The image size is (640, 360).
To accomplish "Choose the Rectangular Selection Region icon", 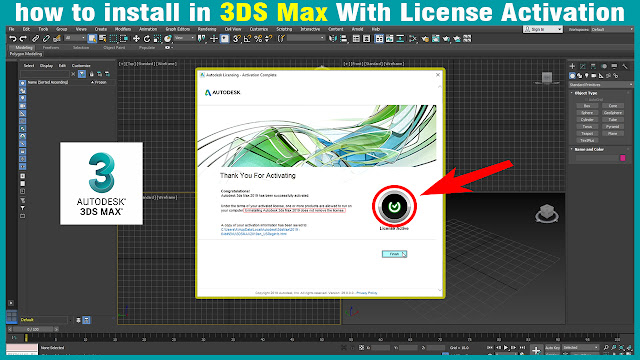I will 113,39.
